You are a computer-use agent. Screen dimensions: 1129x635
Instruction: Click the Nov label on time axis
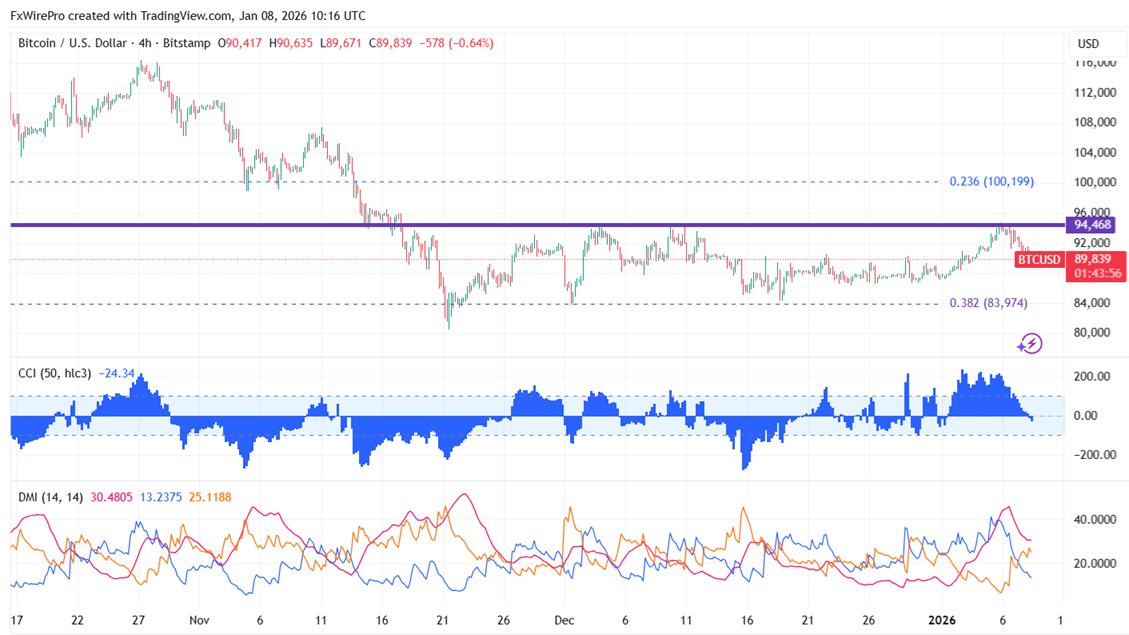point(199,620)
